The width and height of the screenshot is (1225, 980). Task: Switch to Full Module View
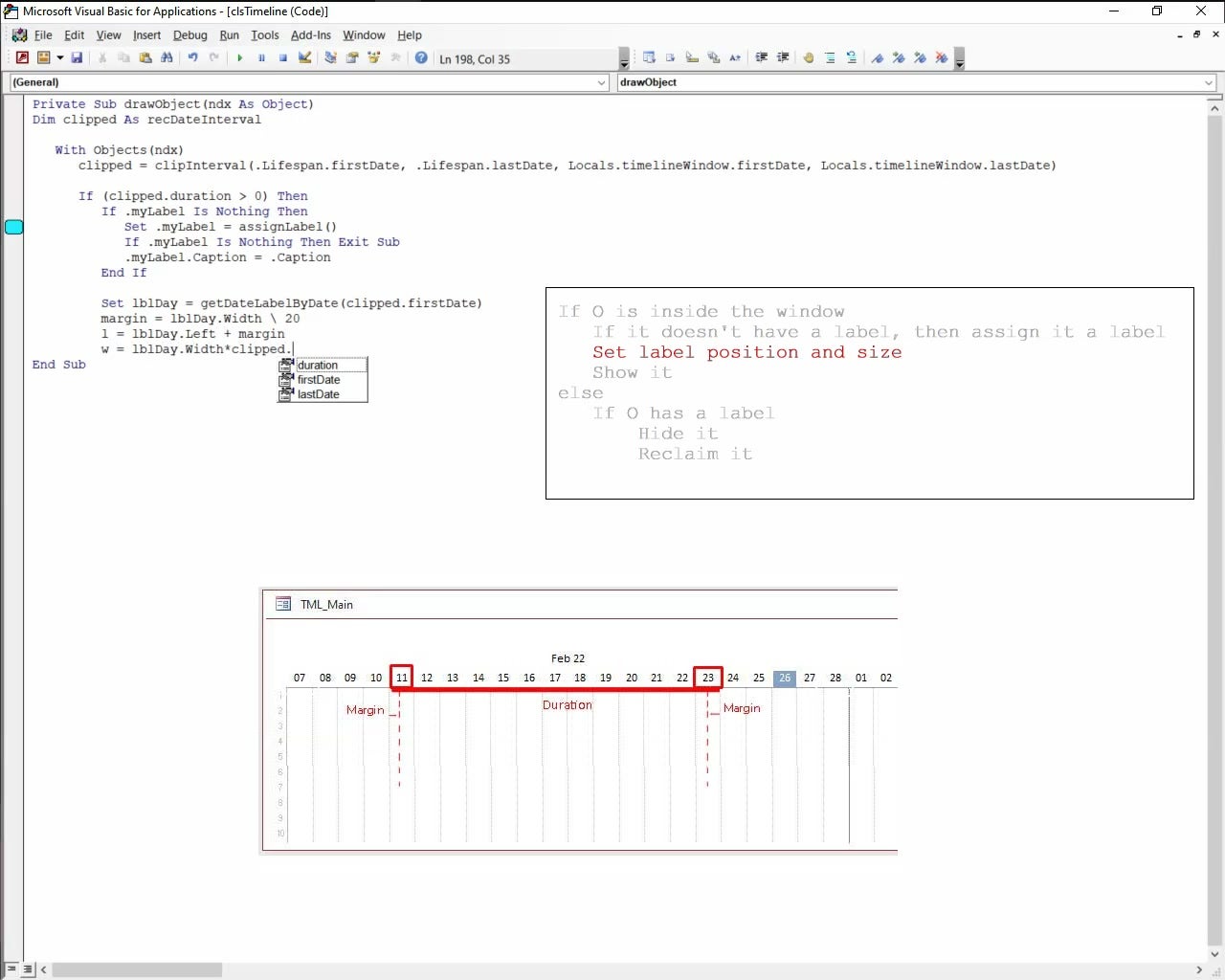point(27,969)
